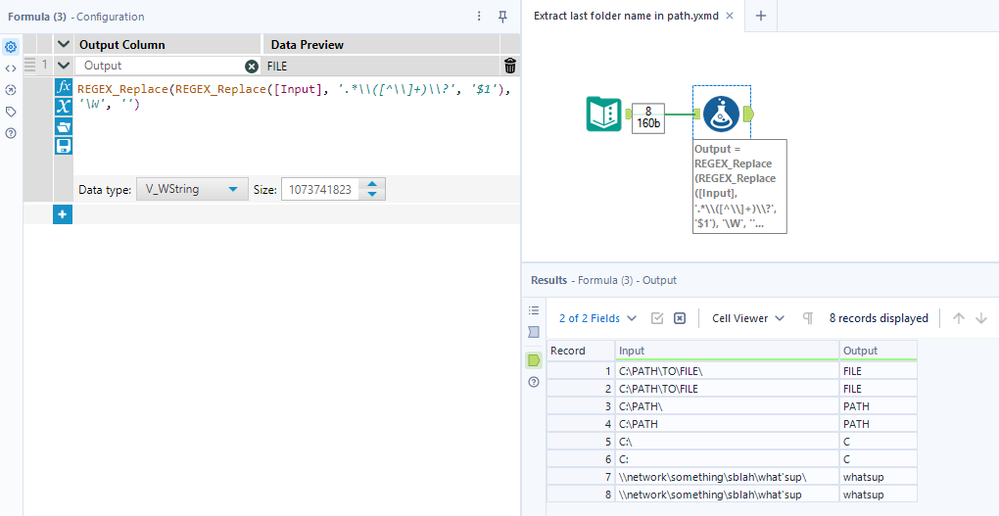Toggle show whitespace pilcrow in Results
This screenshot has width=999, height=516.
click(808, 318)
